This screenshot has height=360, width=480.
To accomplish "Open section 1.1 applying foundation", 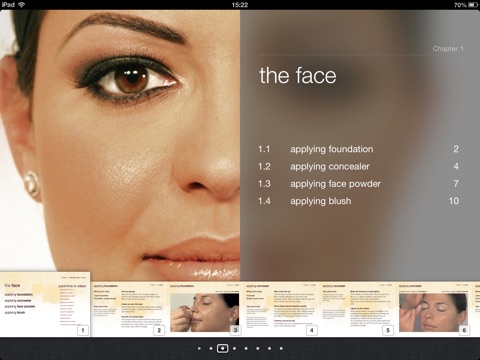I will point(358,149).
